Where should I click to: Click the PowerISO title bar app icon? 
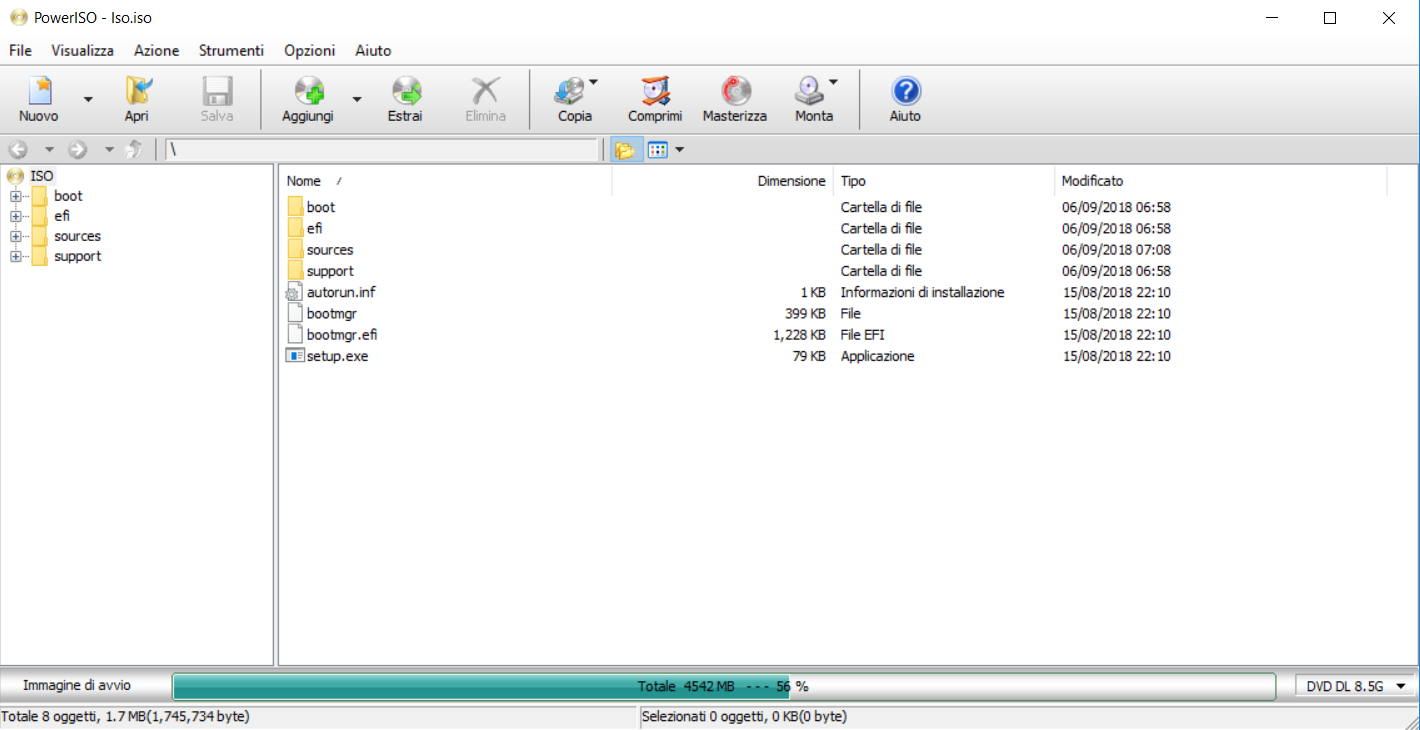tap(18, 18)
